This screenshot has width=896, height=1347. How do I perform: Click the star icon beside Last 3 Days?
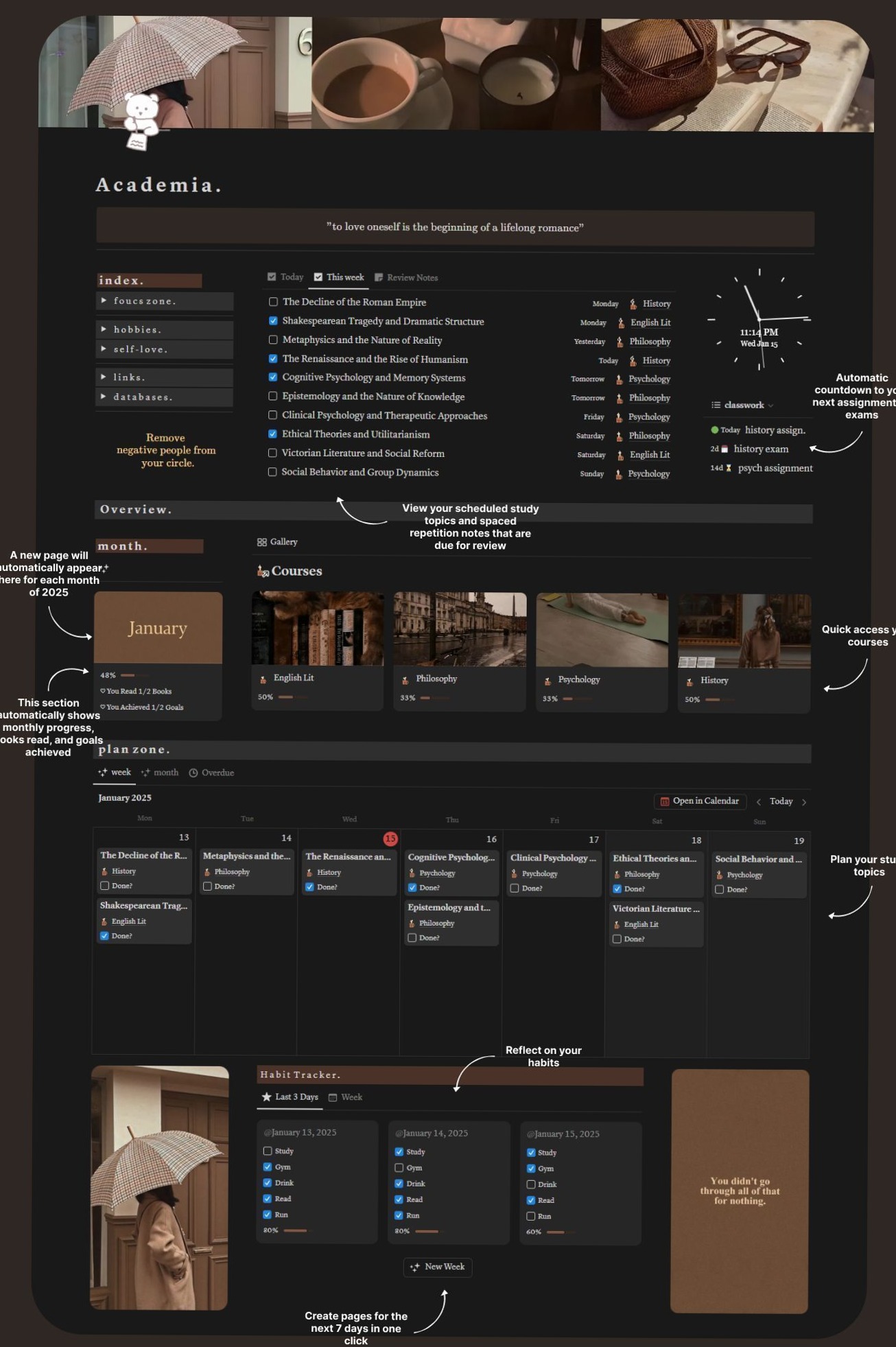(x=267, y=1097)
